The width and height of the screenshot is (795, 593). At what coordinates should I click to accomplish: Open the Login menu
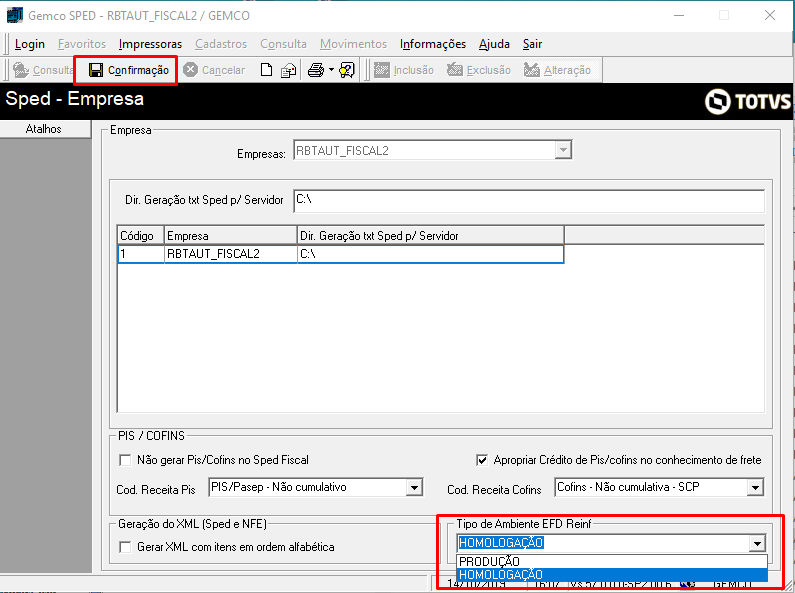coord(30,44)
